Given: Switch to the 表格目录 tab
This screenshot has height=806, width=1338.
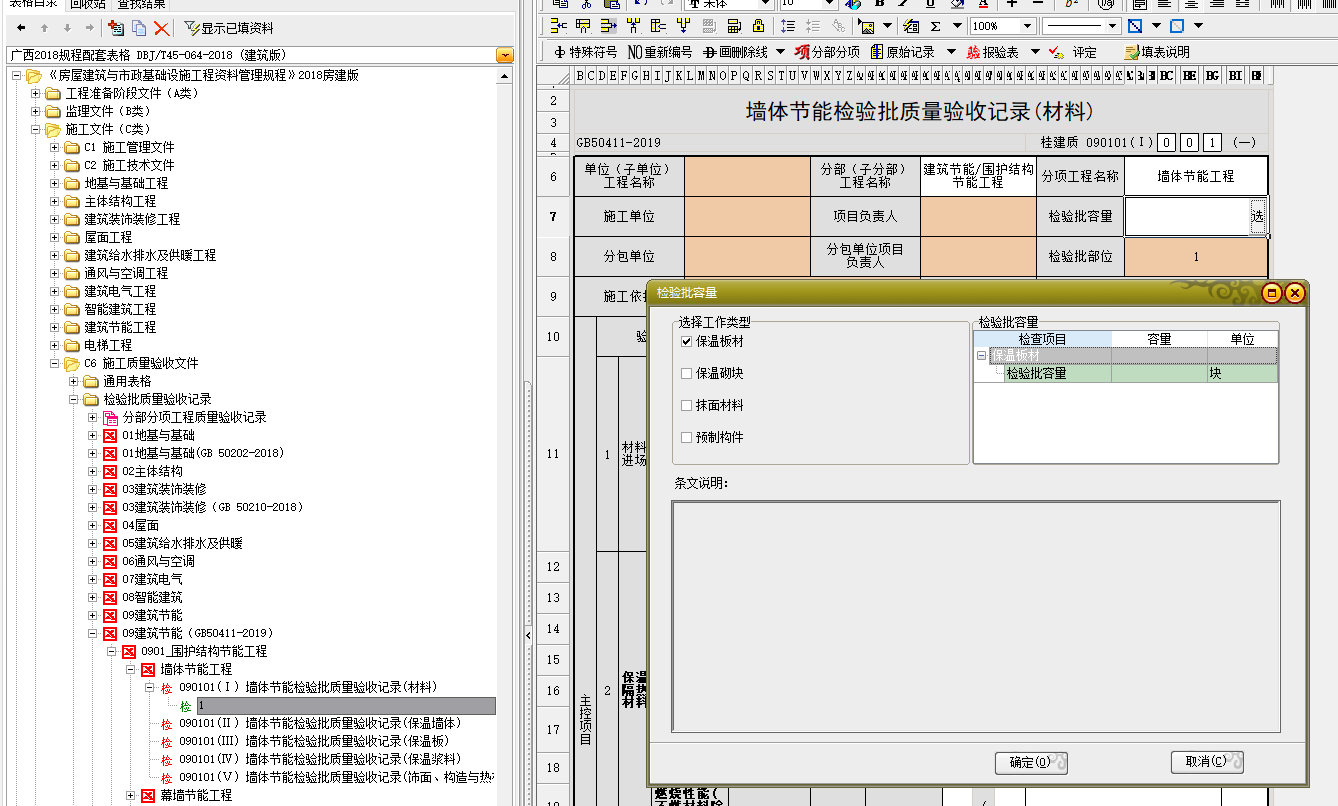Looking at the screenshot, I should [35, 5].
